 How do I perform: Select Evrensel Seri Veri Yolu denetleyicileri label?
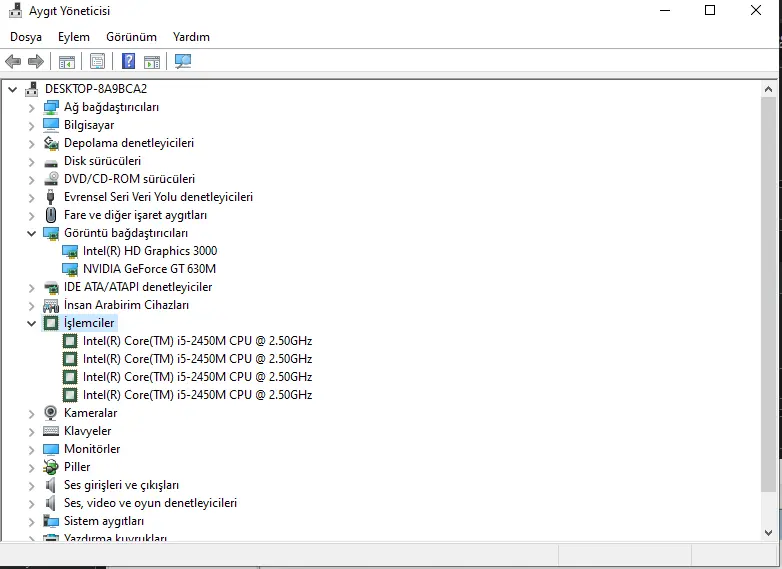159,197
